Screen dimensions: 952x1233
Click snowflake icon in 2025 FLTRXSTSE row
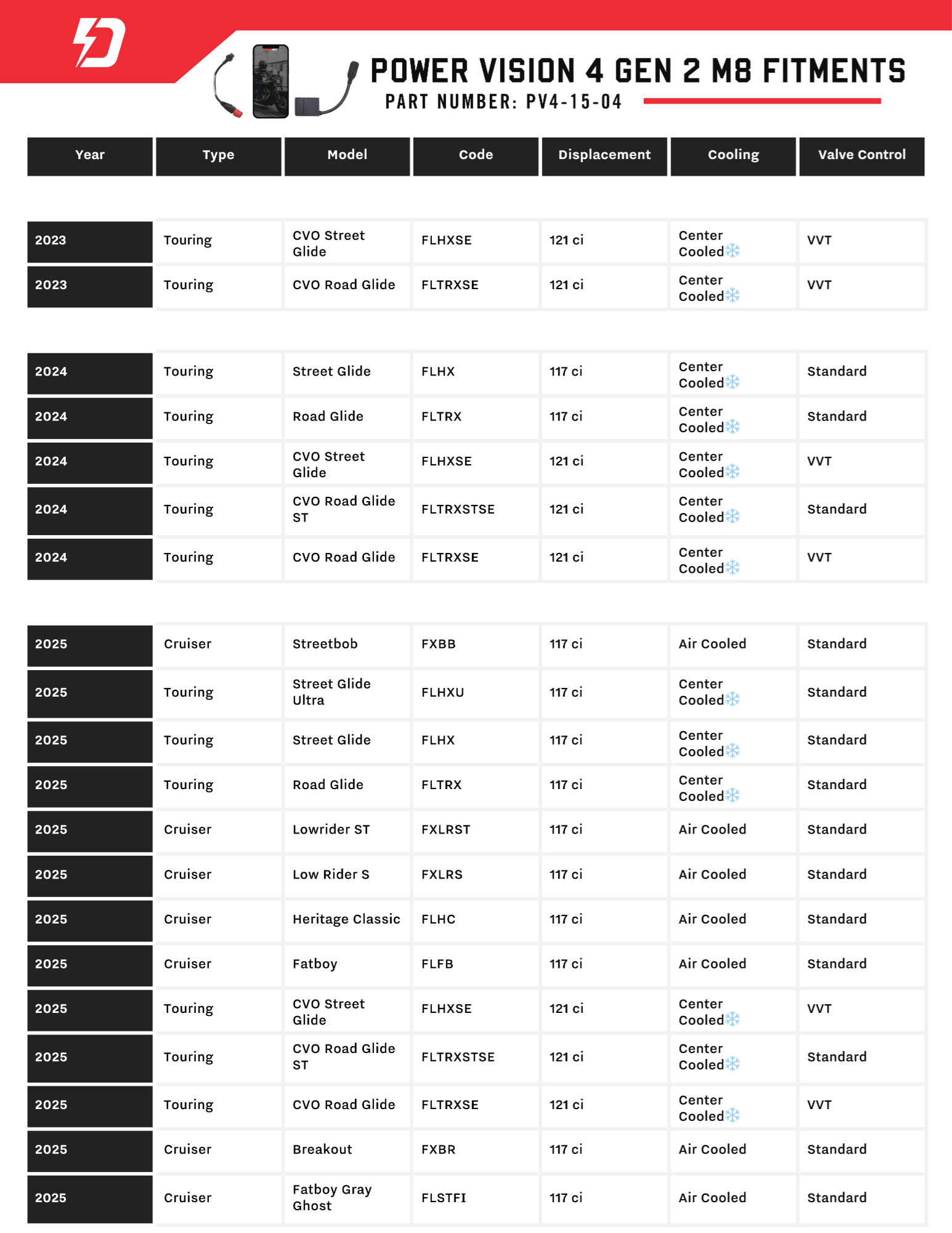pyautogui.click(x=732, y=1064)
